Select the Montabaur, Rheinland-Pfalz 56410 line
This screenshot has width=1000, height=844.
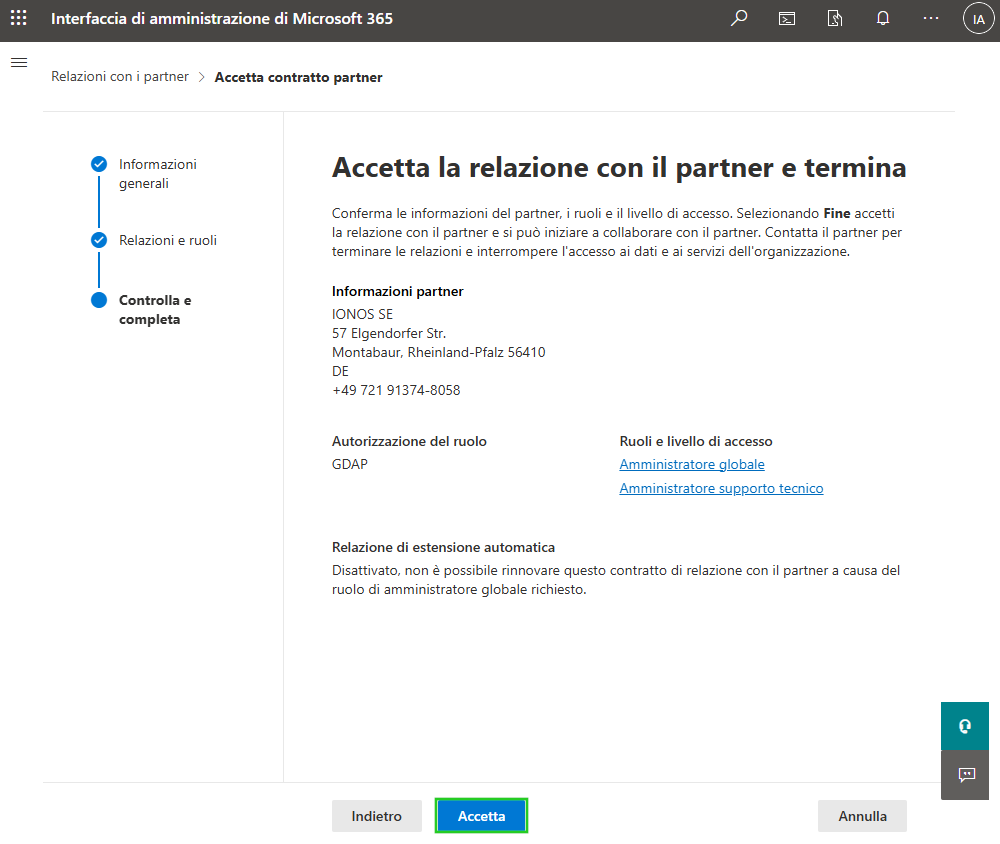pyautogui.click(x=439, y=352)
